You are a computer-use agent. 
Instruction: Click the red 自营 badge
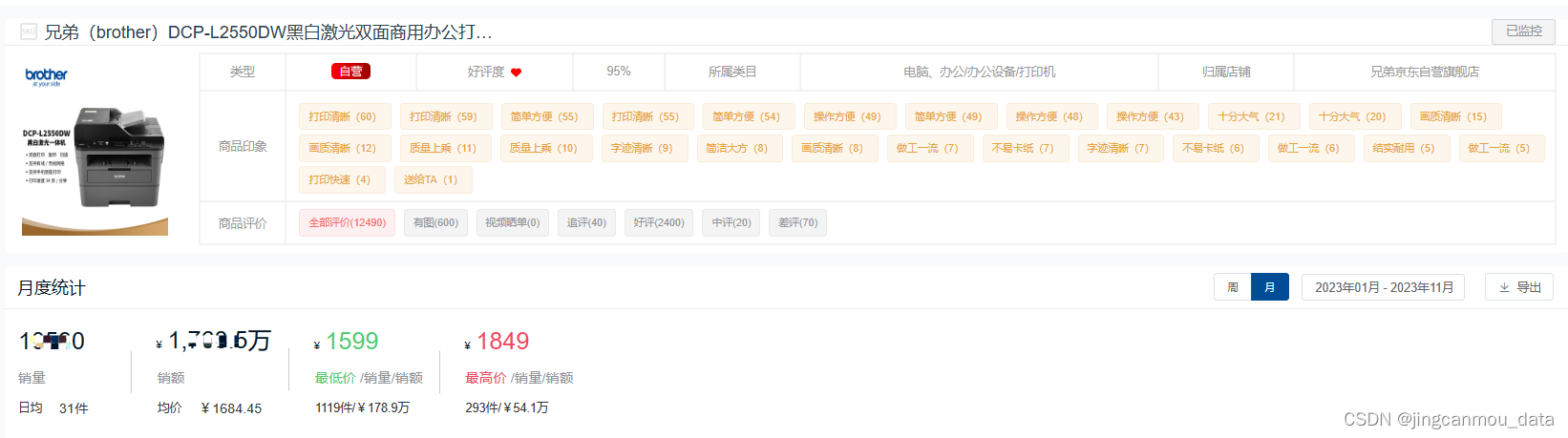(350, 72)
